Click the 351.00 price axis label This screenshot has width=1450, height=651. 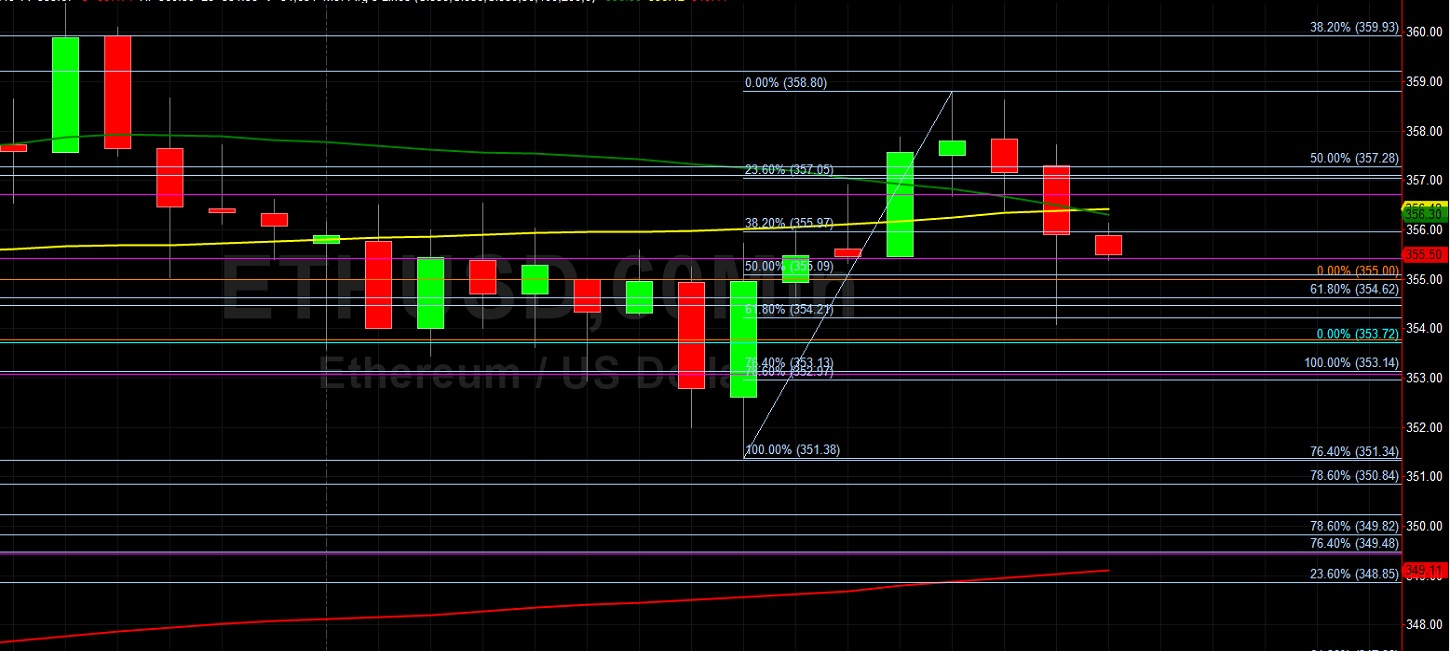coord(1424,476)
